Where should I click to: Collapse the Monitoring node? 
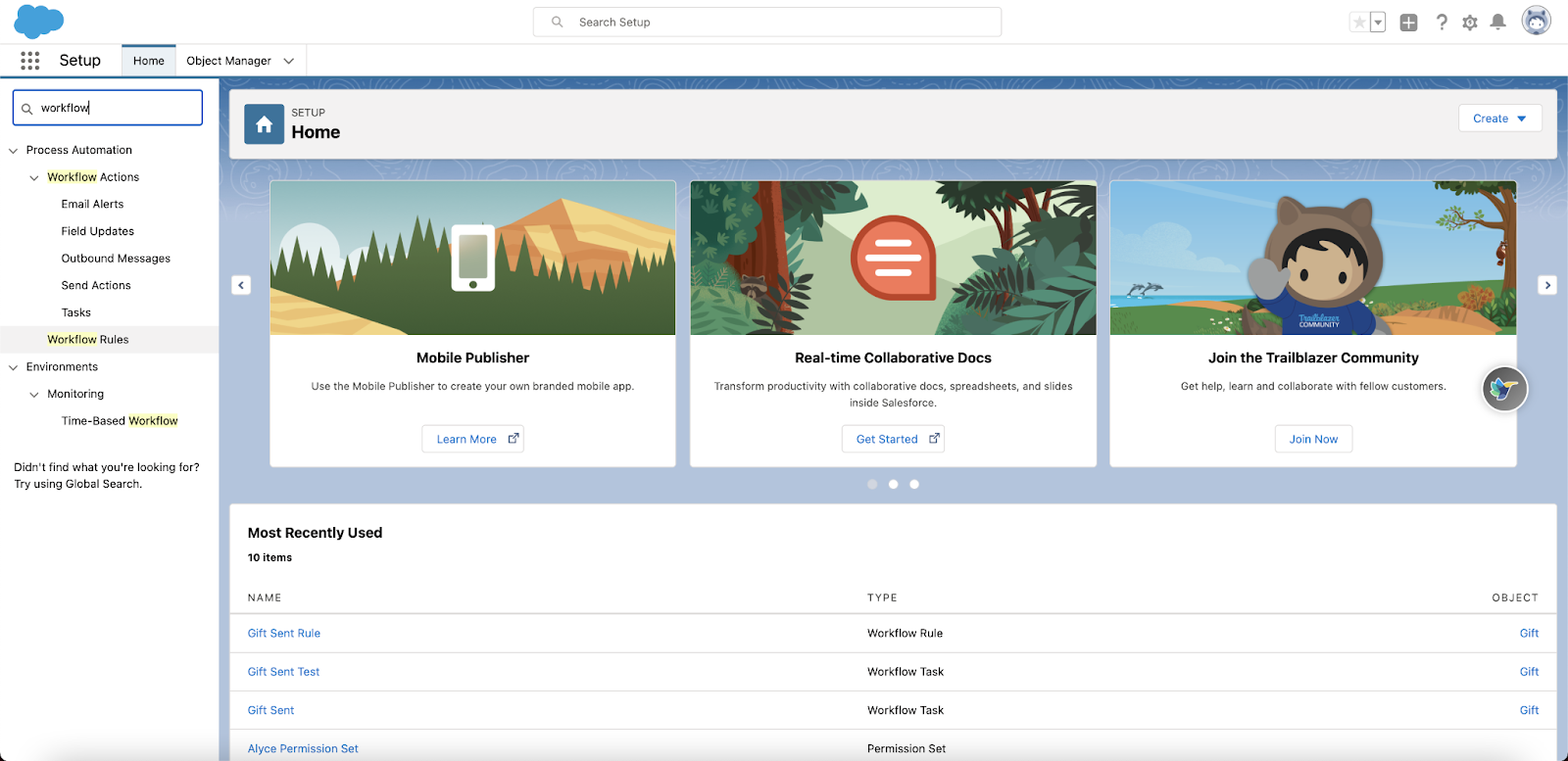pyautogui.click(x=34, y=395)
